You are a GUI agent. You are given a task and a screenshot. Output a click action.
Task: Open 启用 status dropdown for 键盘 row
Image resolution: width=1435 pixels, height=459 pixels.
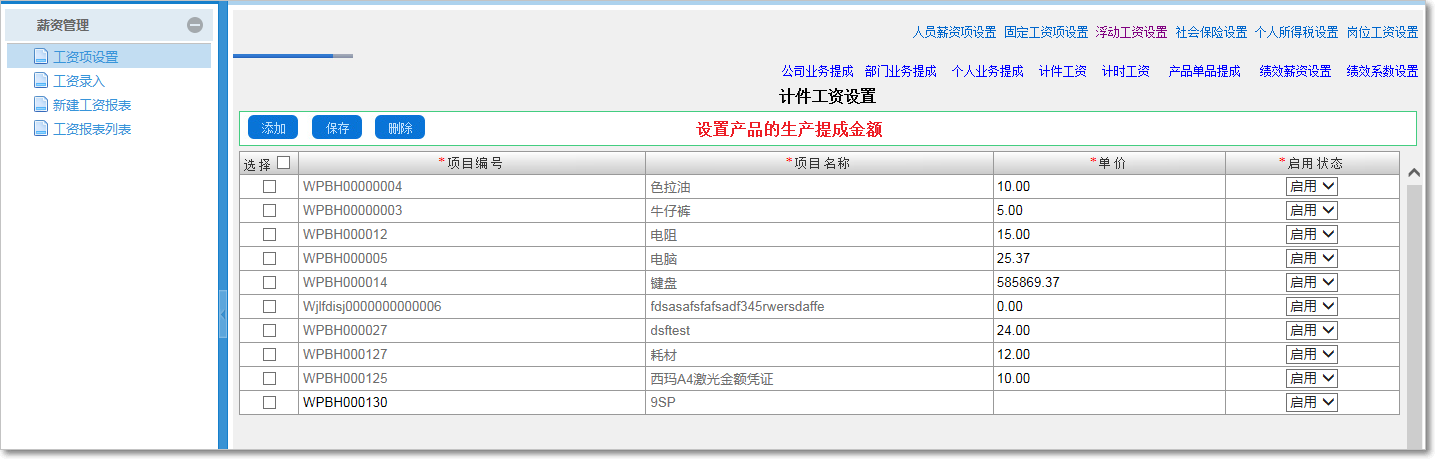(x=1311, y=282)
